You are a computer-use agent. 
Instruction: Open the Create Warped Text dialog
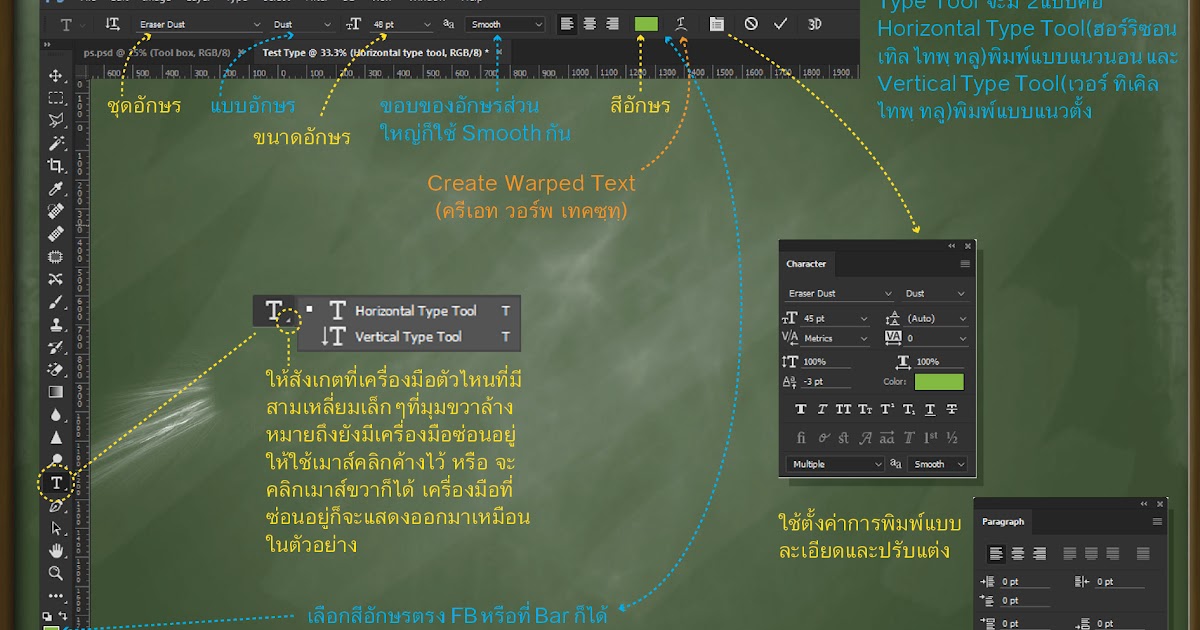point(681,23)
